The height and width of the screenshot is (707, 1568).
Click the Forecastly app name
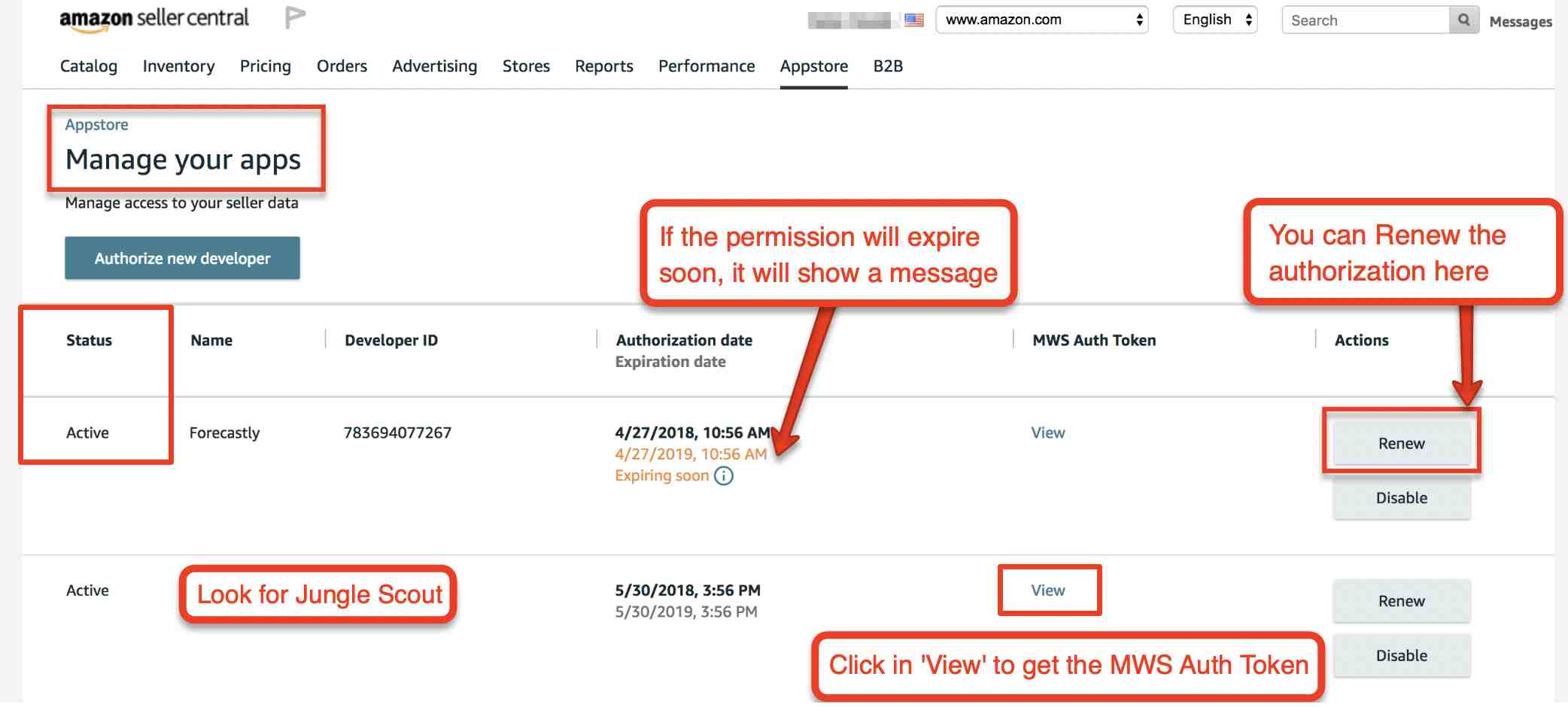pyautogui.click(x=224, y=433)
